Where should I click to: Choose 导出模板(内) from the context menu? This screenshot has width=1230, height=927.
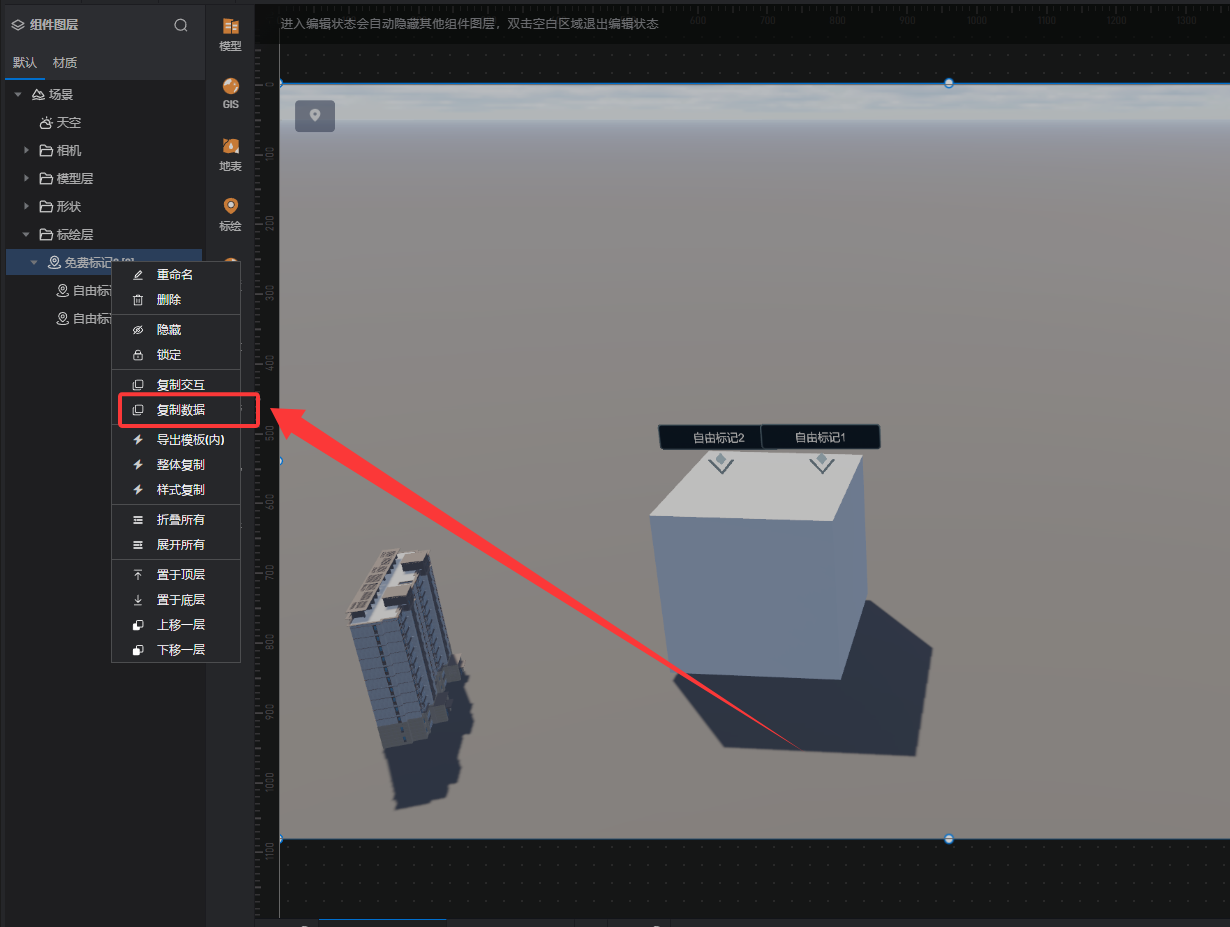click(176, 439)
